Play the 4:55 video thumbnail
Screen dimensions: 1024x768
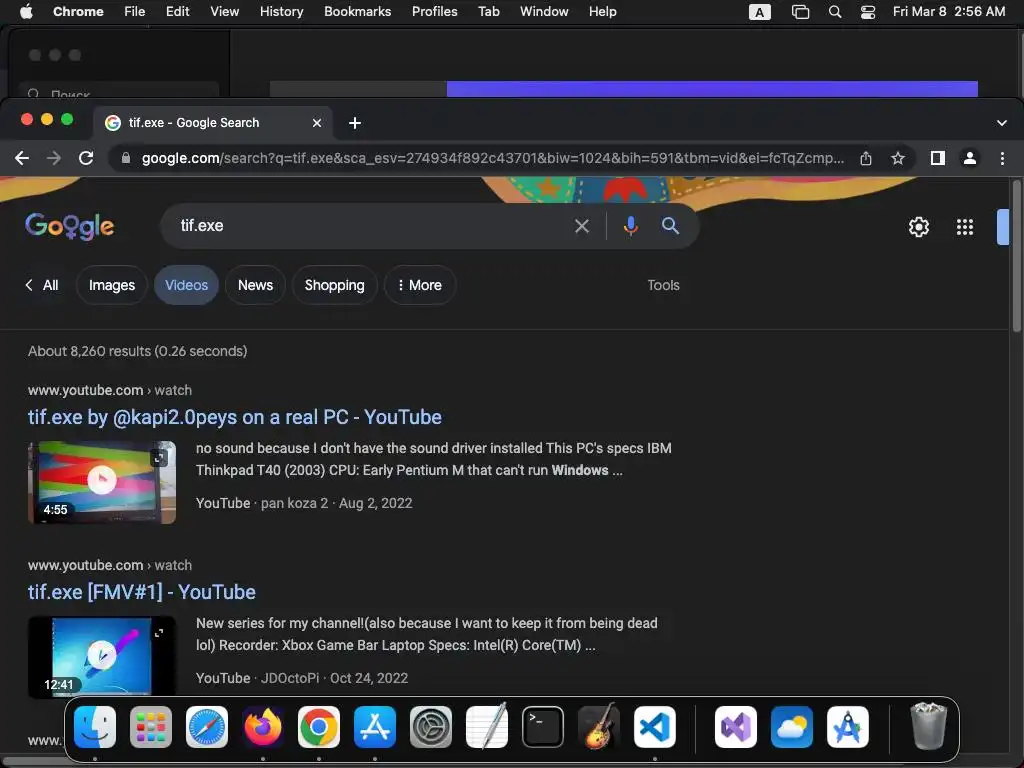point(102,482)
